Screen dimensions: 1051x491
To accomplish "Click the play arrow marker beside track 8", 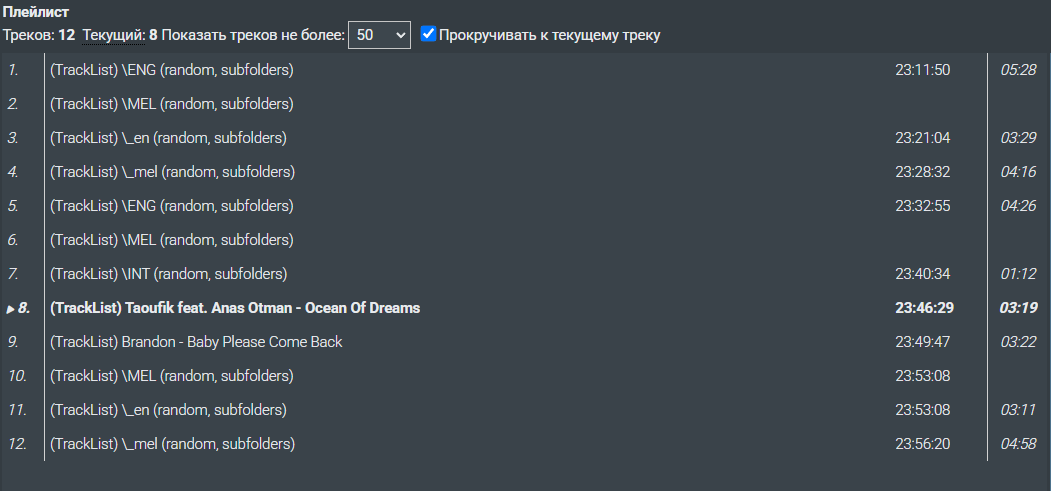I will tap(10, 308).
